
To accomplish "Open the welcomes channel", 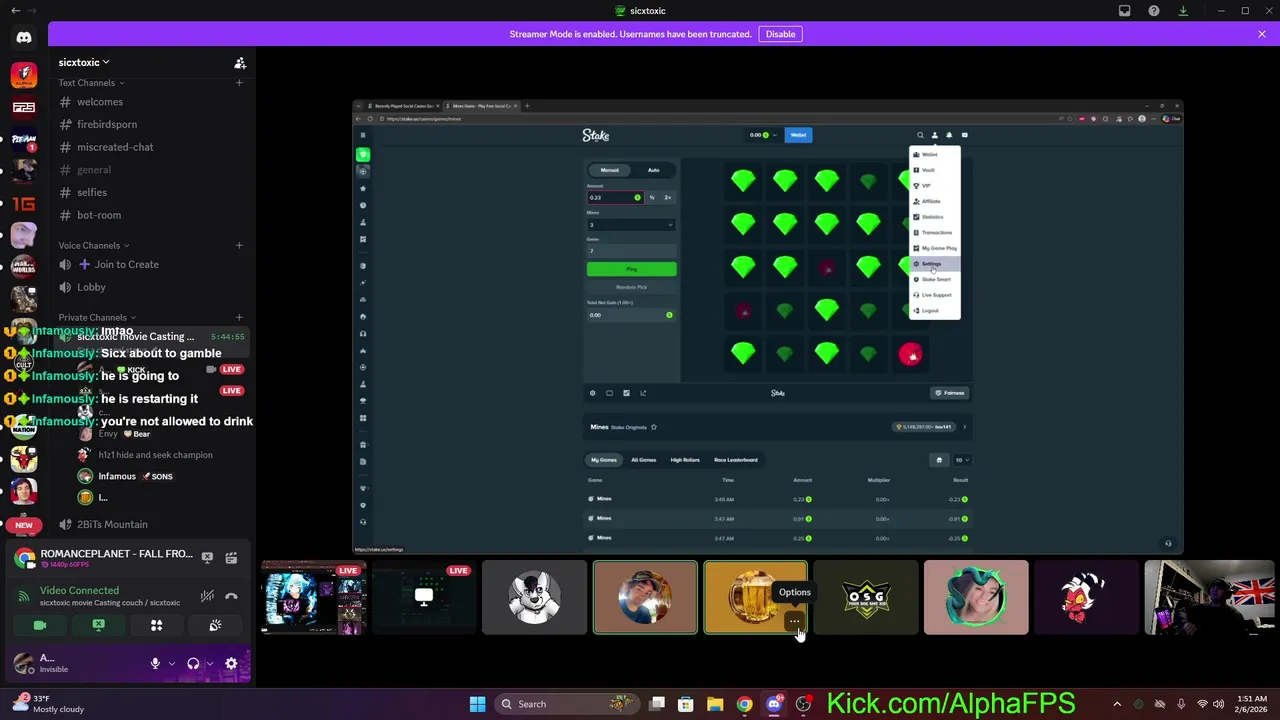I will (x=100, y=102).
